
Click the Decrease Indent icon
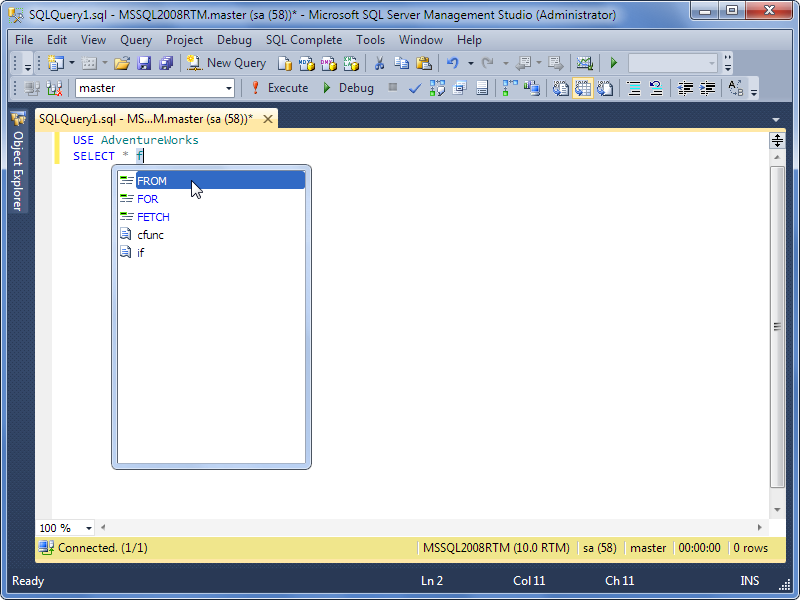tap(685, 88)
